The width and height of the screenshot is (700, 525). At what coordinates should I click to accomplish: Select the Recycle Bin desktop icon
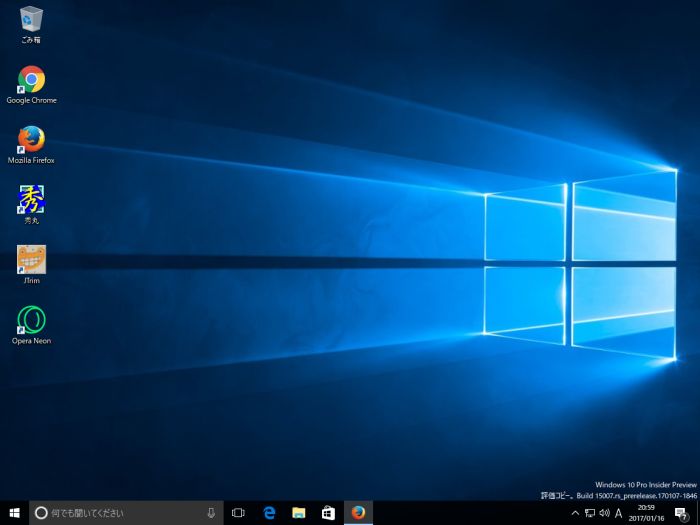pos(31,20)
